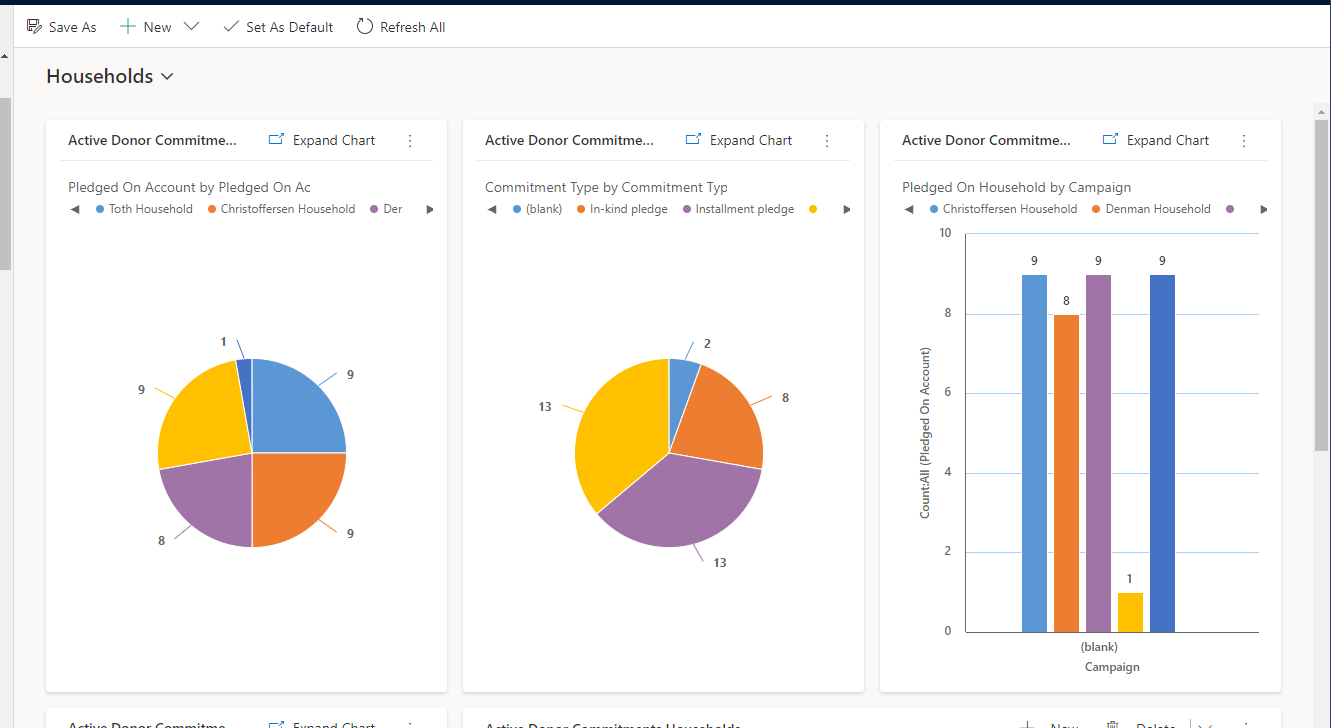Toggle Christoffersen Household legend in bar chart
This screenshot has height=728, width=1331.
(1003, 209)
